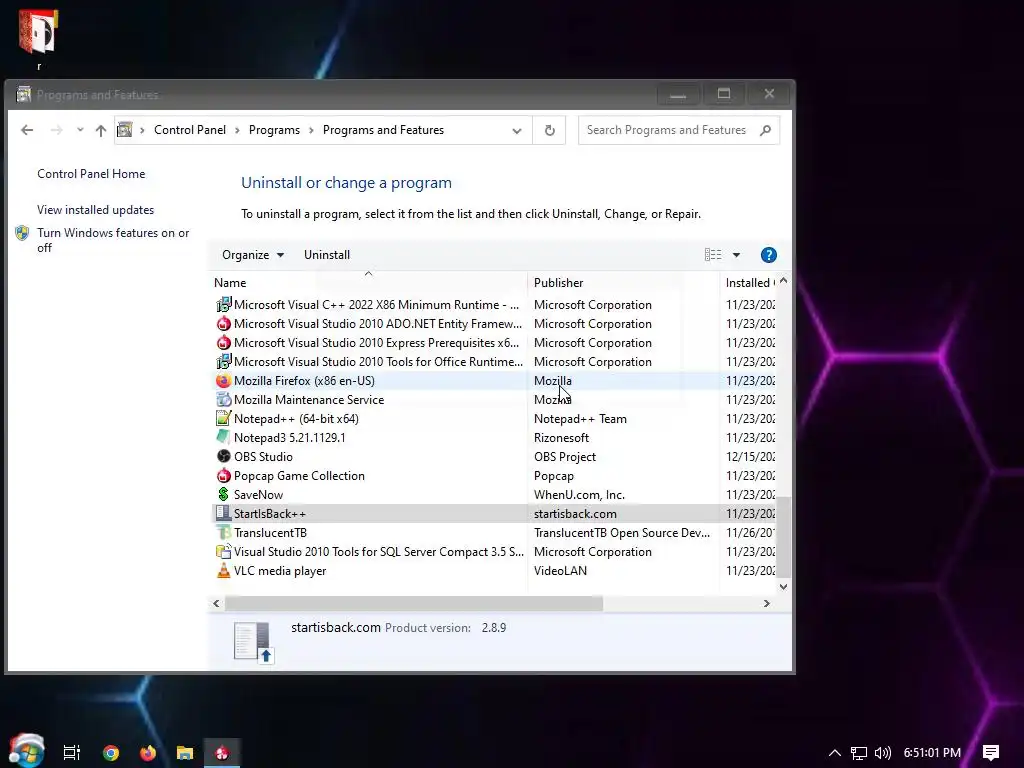This screenshot has height=768, width=1024.
Task: Select Visual Studio 2010 ADO.NET Entity Framework icon
Action: (x=223, y=323)
